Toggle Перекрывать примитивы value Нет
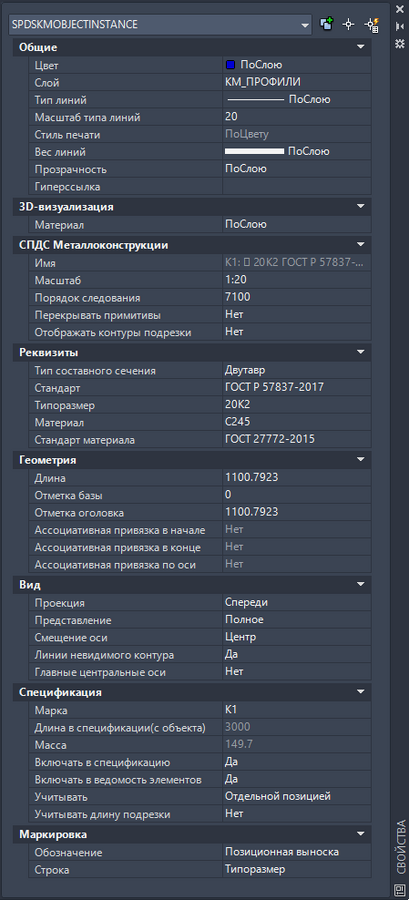The image size is (409, 900). coord(297,315)
